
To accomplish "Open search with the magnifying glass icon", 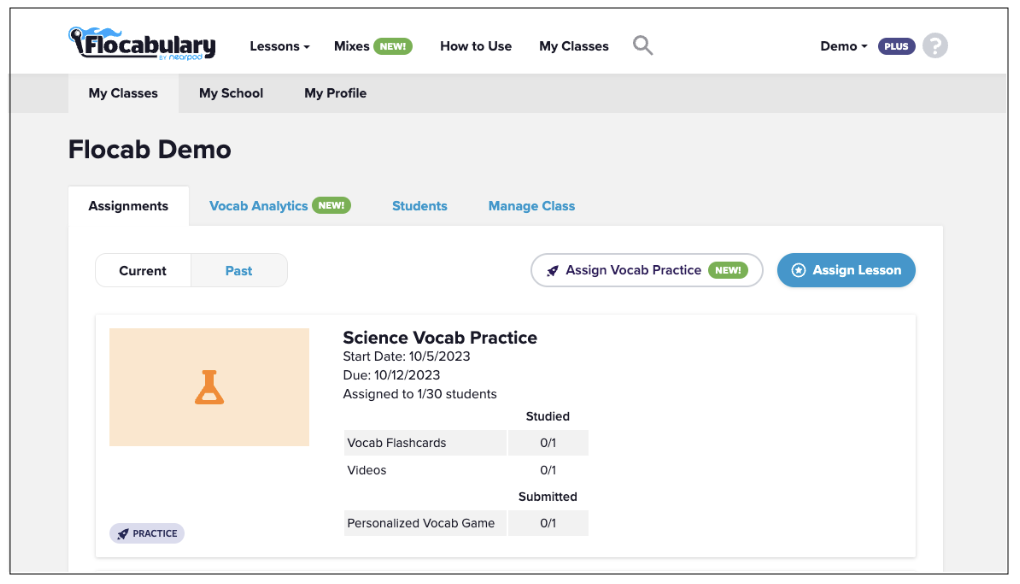I will 643,46.
